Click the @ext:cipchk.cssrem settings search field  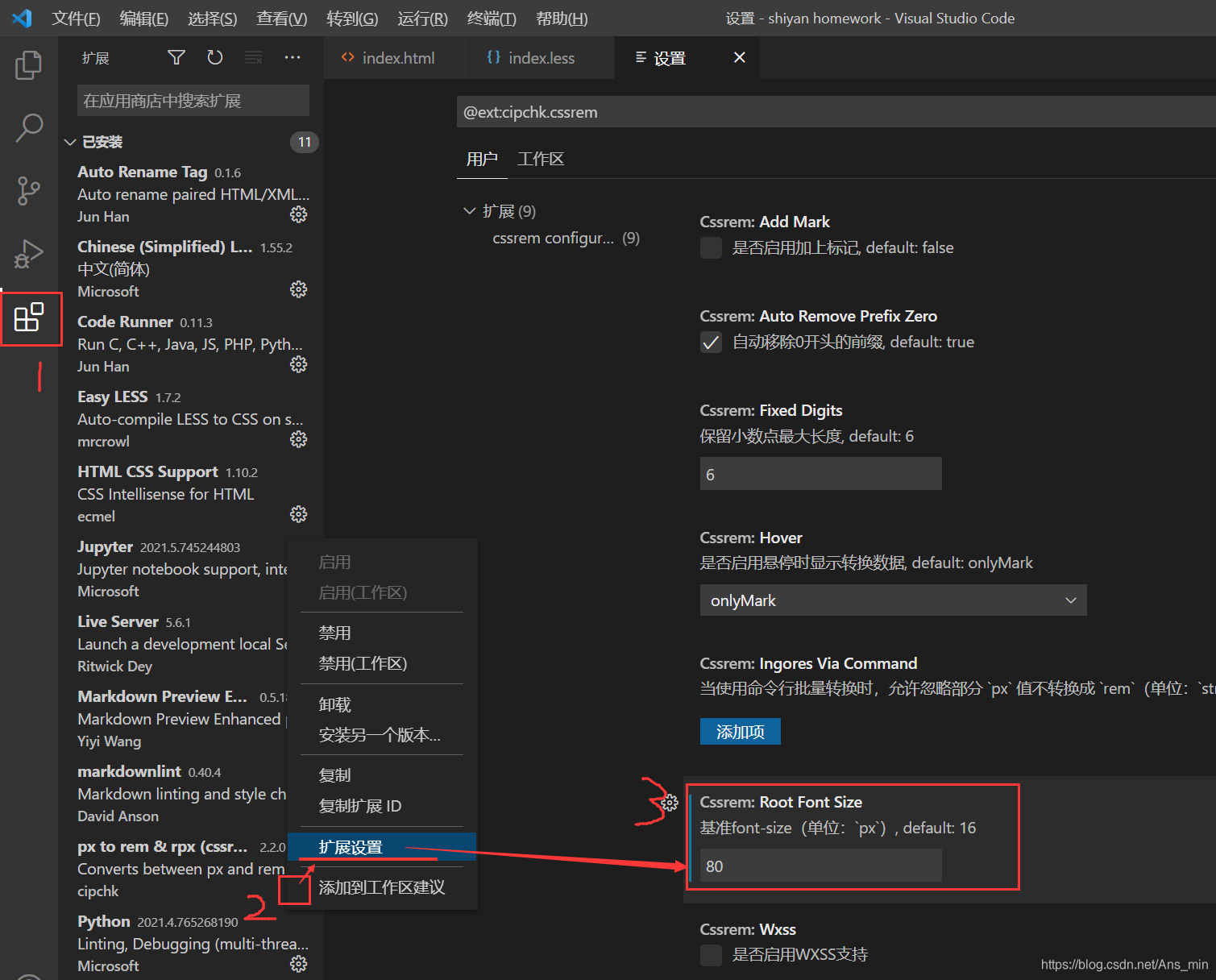coord(836,112)
